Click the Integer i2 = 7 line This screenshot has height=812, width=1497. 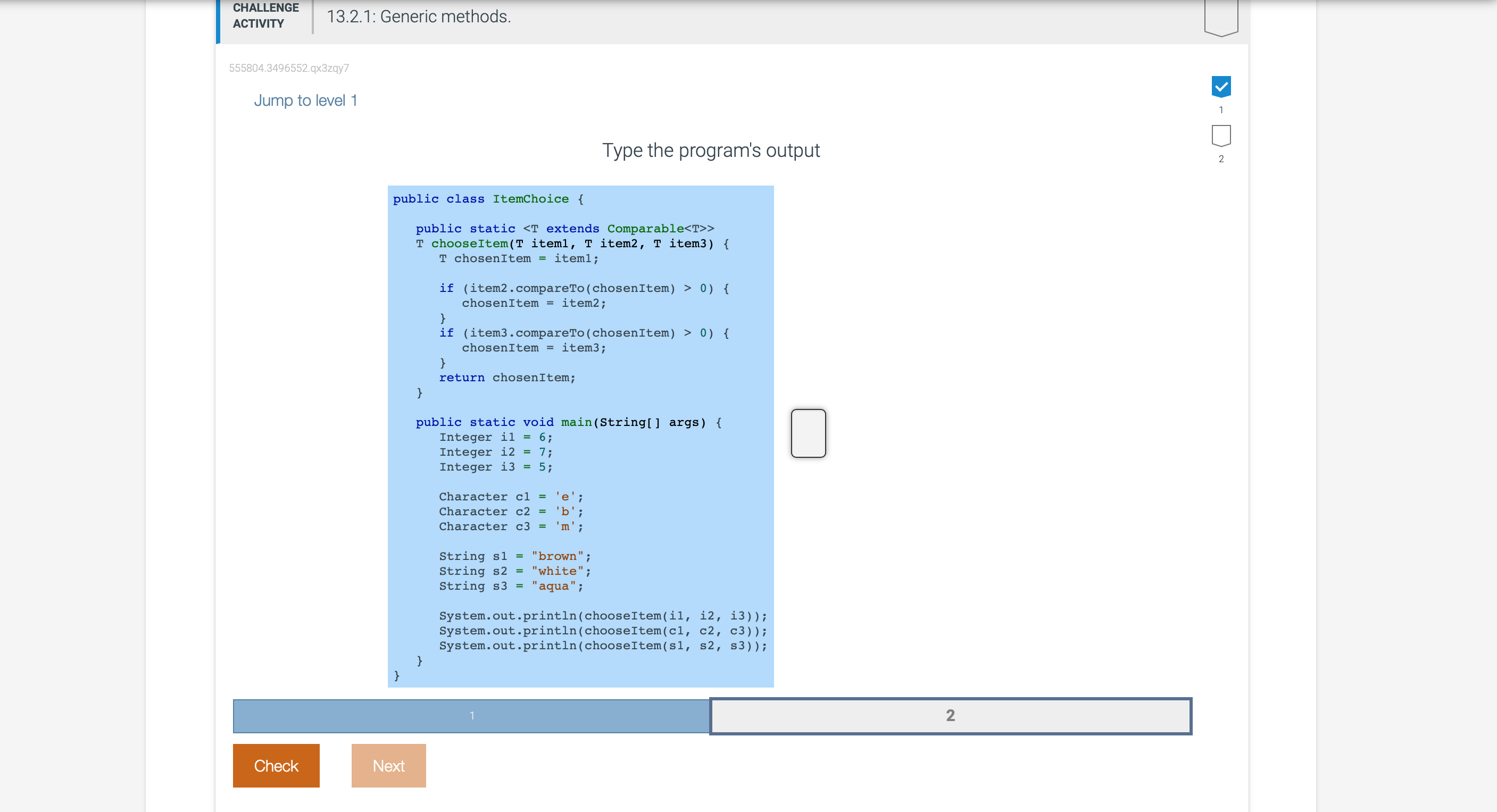[x=495, y=452]
